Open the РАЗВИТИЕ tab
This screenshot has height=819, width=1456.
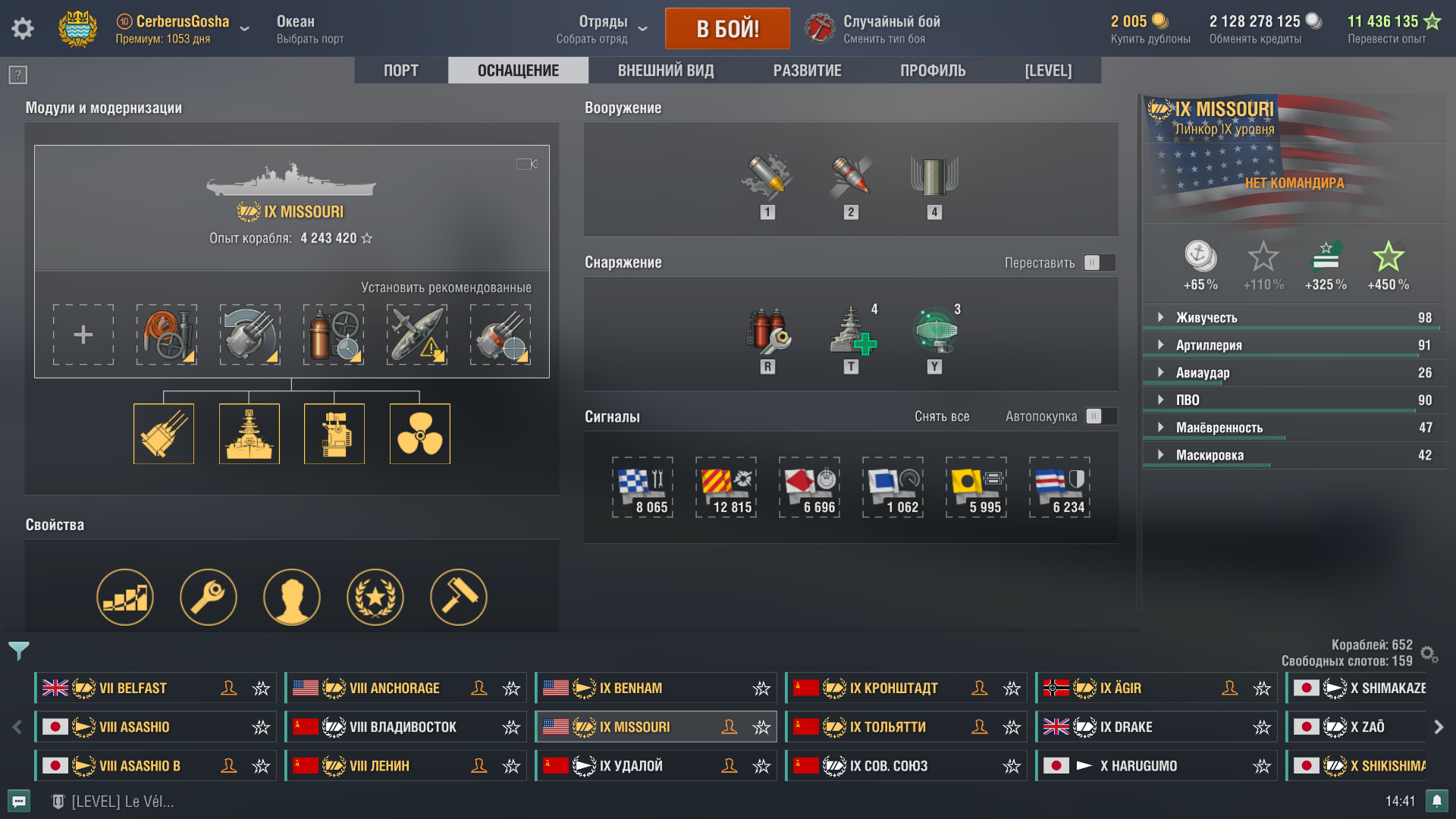coord(807,71)
